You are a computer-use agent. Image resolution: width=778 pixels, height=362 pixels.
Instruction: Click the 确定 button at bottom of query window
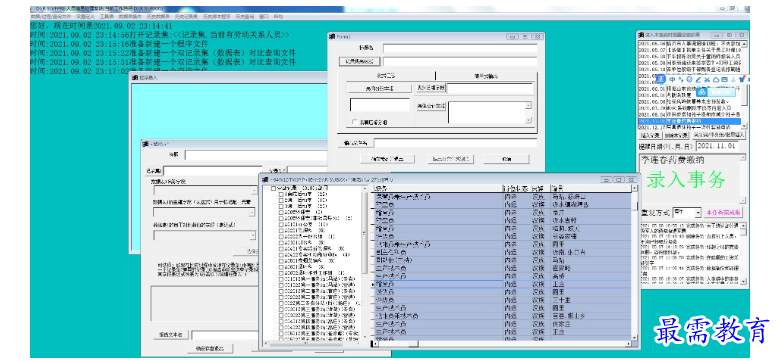[210, 348]
